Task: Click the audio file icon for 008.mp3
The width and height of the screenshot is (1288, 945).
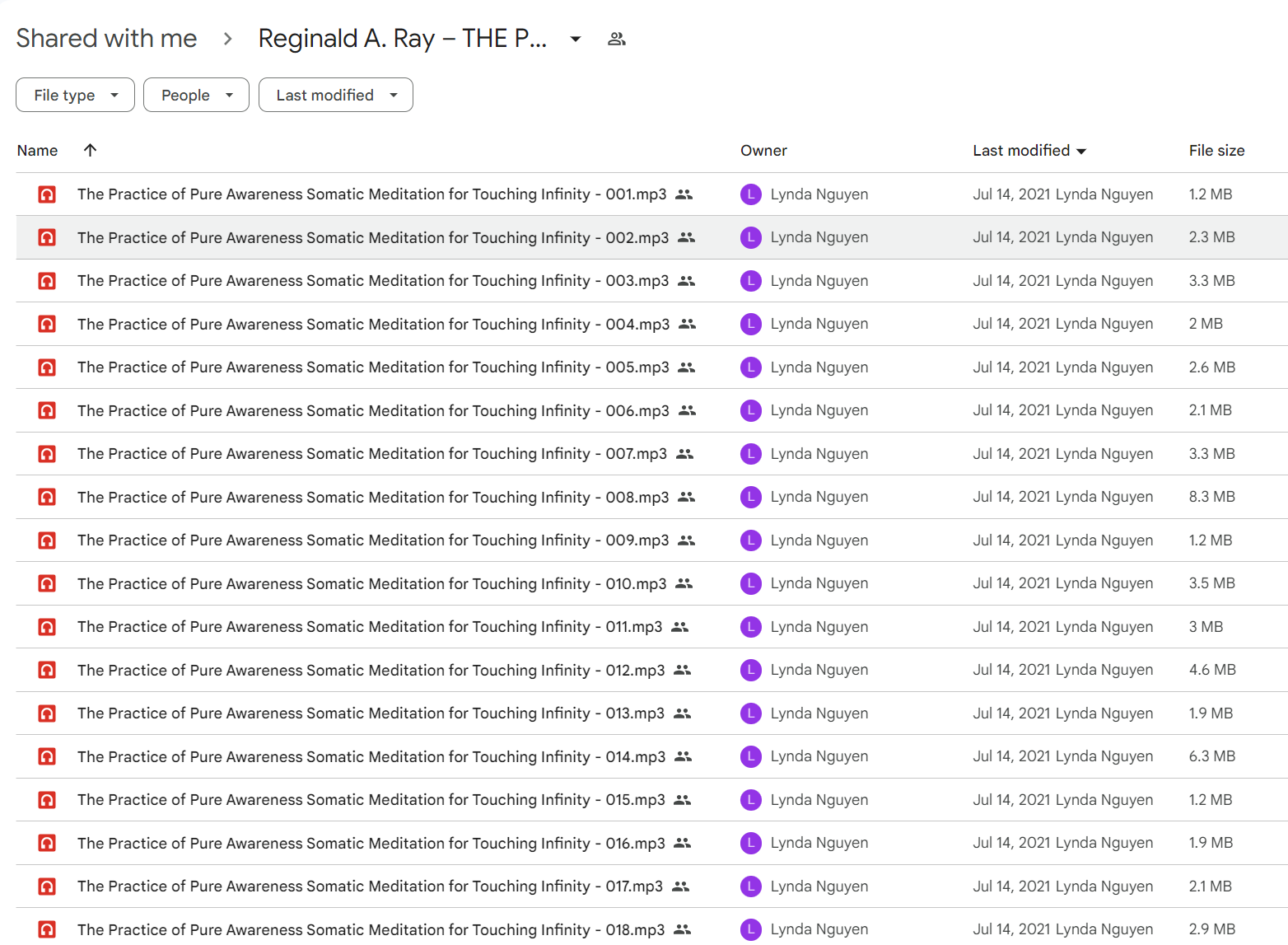Action: [47, 497]
